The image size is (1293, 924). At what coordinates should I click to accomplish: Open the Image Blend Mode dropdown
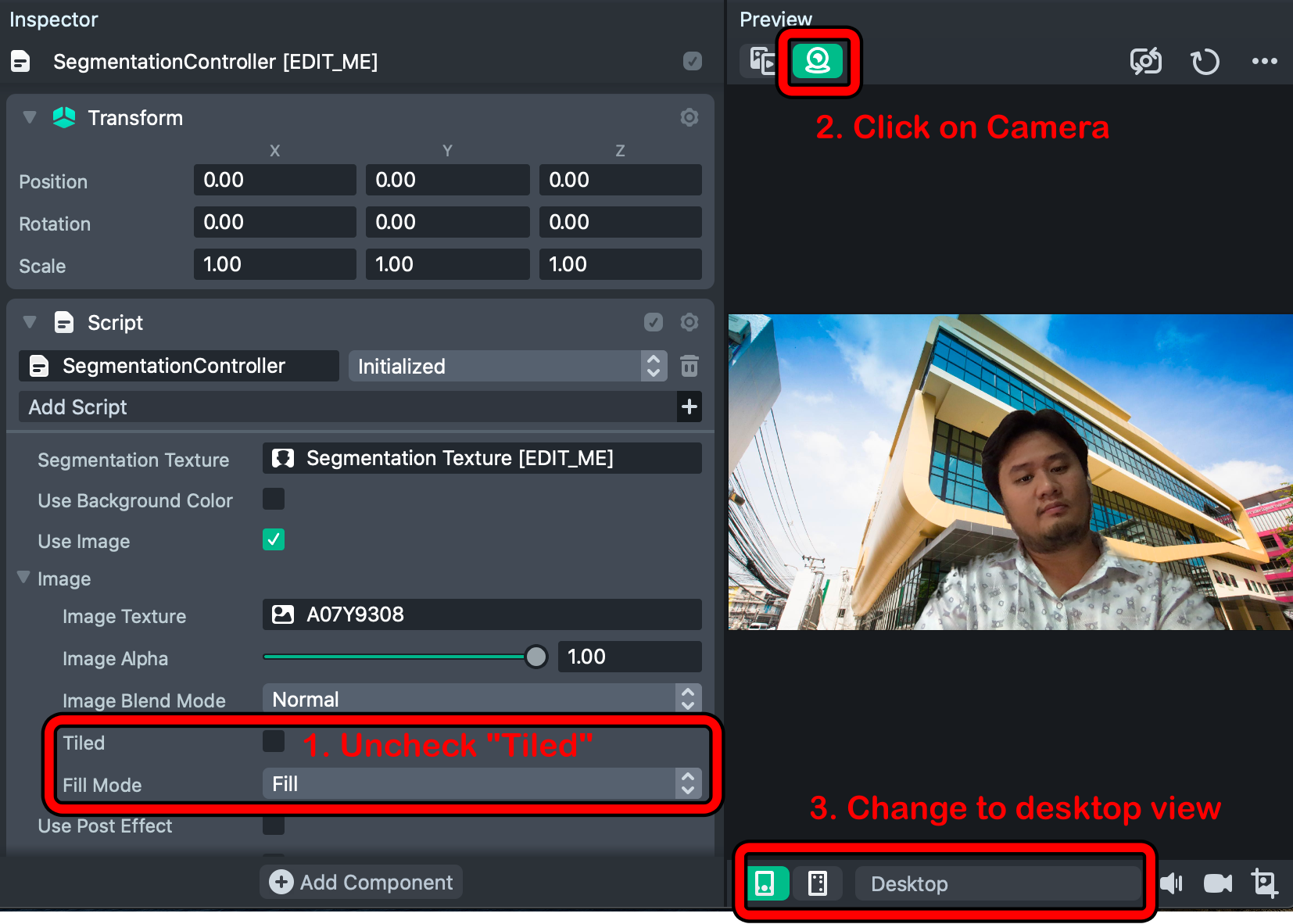pos(482,699)
